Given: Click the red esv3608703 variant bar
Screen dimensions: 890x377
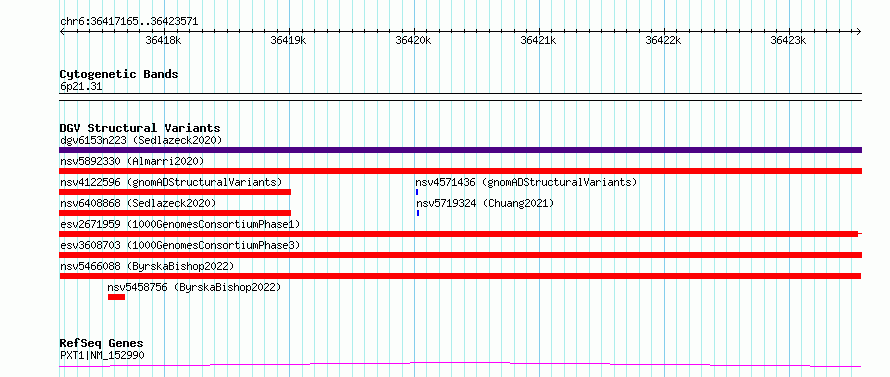Looking at the screenshot, I should coord(460,255).
